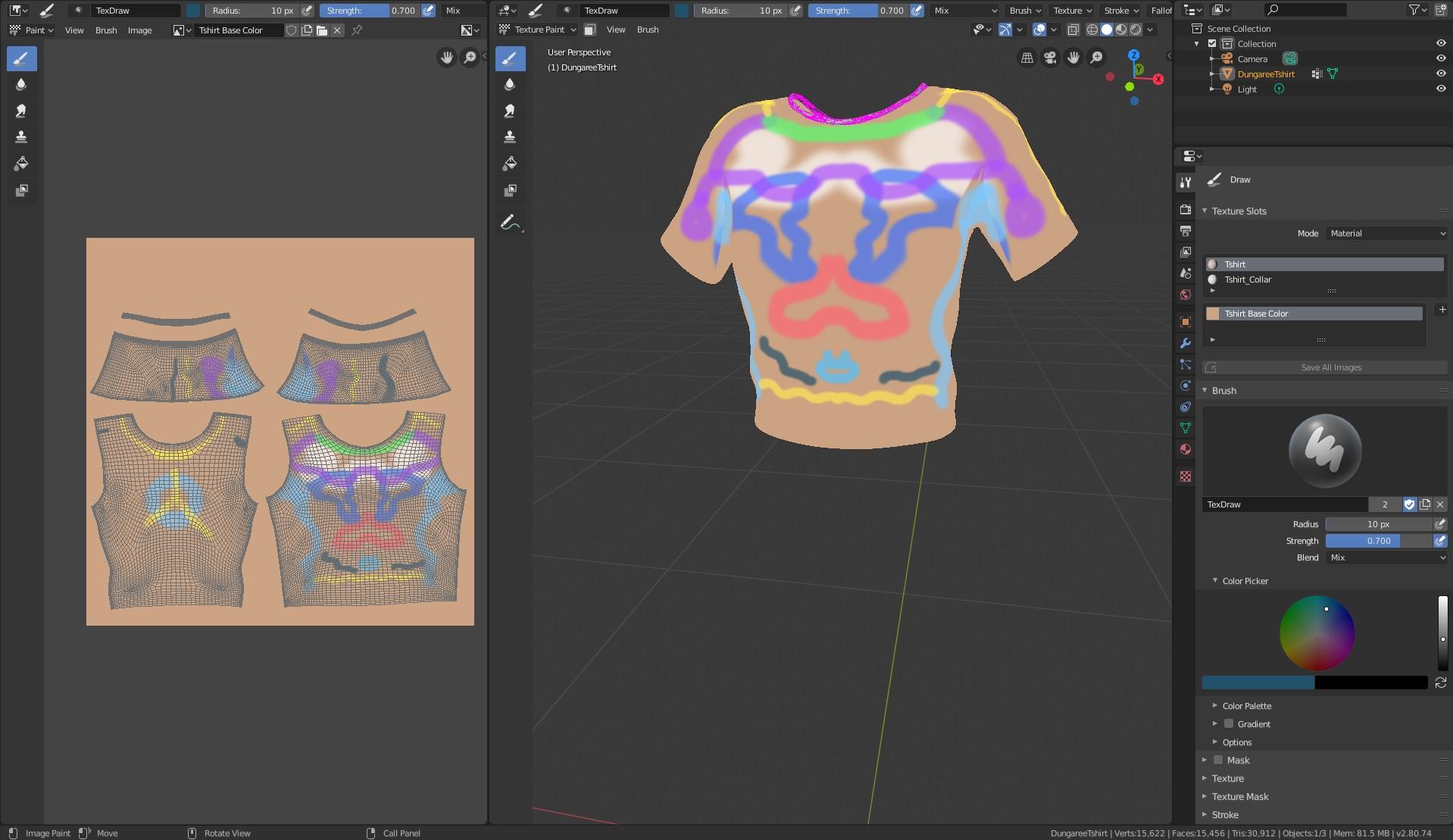The height and width of the screenshot is (840, 1453).
Task: Hide the Collection in the outliner
Action: [x=1441, y=44]
